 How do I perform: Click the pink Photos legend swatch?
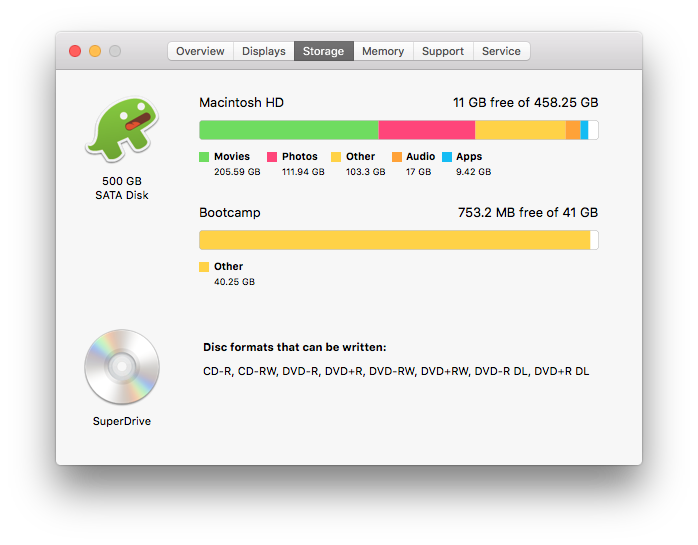tap(272, 157)
